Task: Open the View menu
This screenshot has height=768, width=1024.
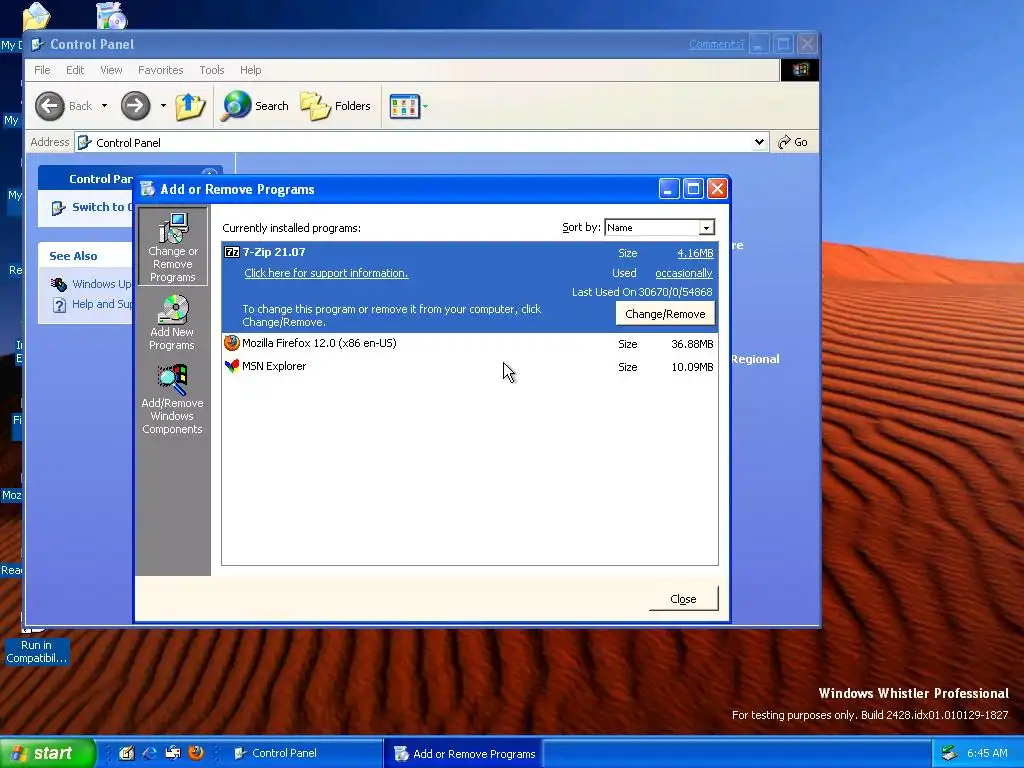Action: (x=111, y=70)
